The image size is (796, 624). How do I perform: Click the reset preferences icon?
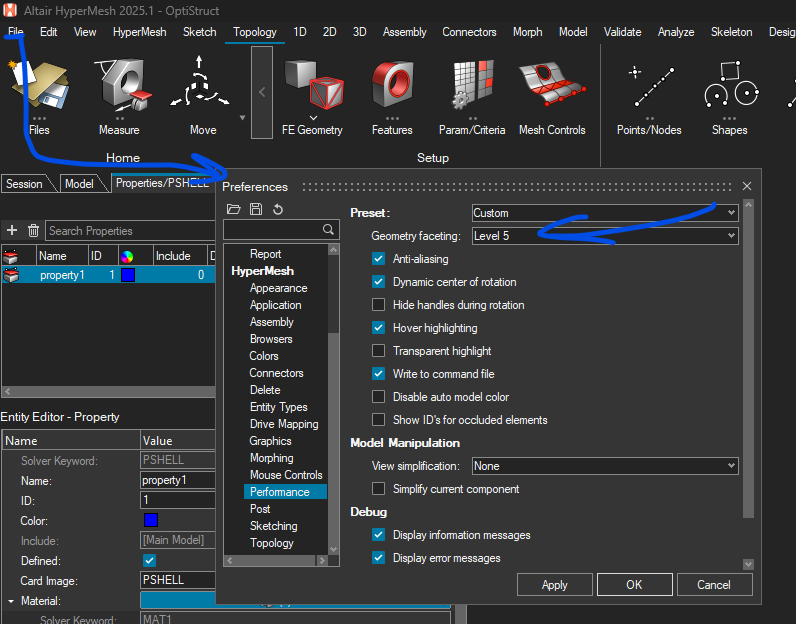[x=278, y=209]
